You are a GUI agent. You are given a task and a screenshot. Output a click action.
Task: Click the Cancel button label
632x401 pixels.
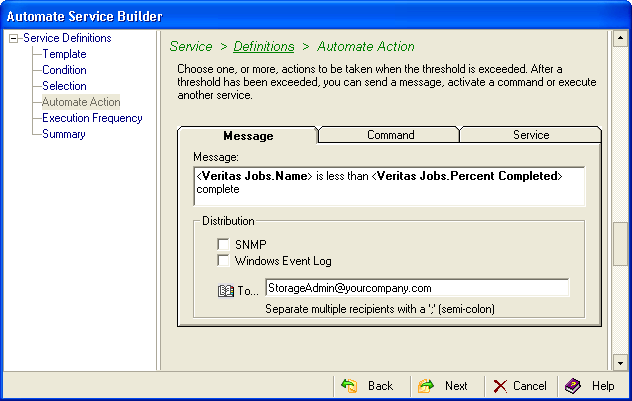tap(529, 386)
